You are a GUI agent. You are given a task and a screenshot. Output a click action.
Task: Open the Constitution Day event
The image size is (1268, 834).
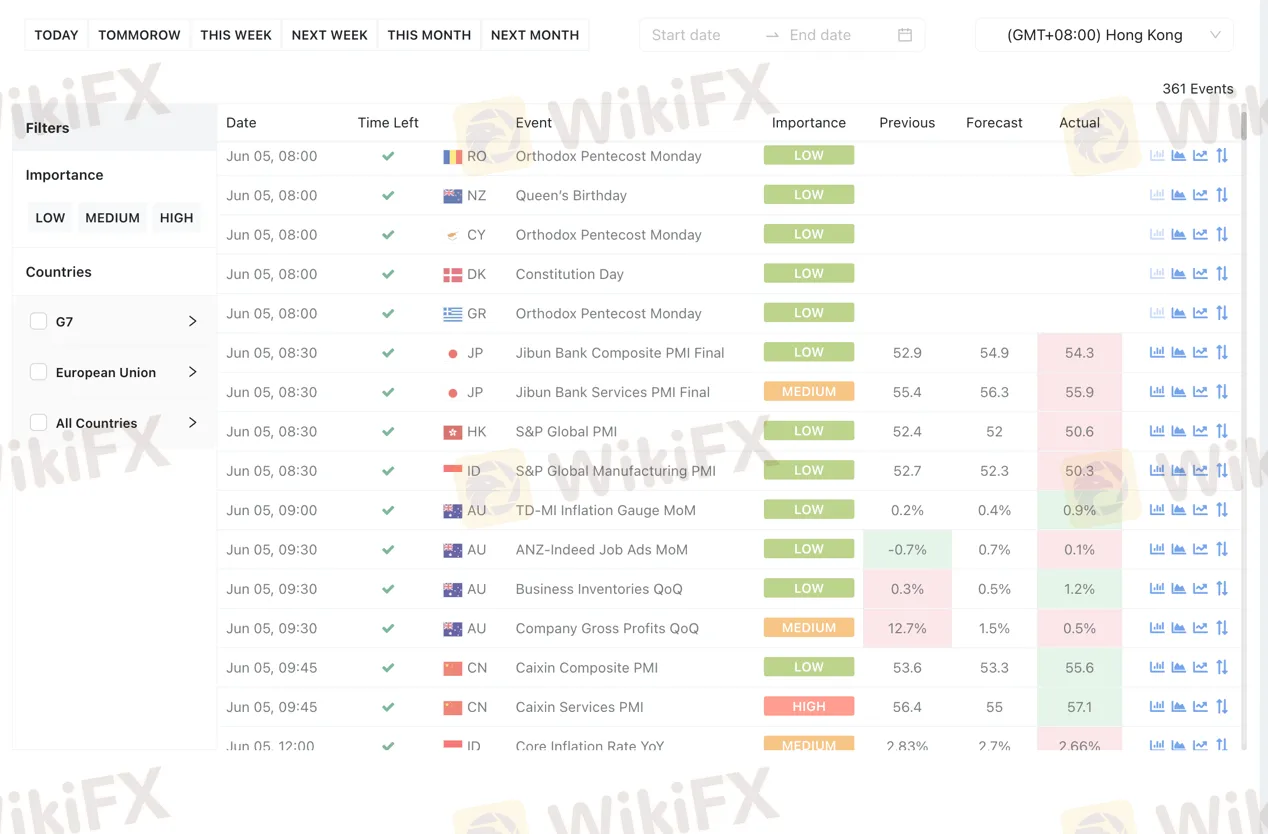[570, 274]
